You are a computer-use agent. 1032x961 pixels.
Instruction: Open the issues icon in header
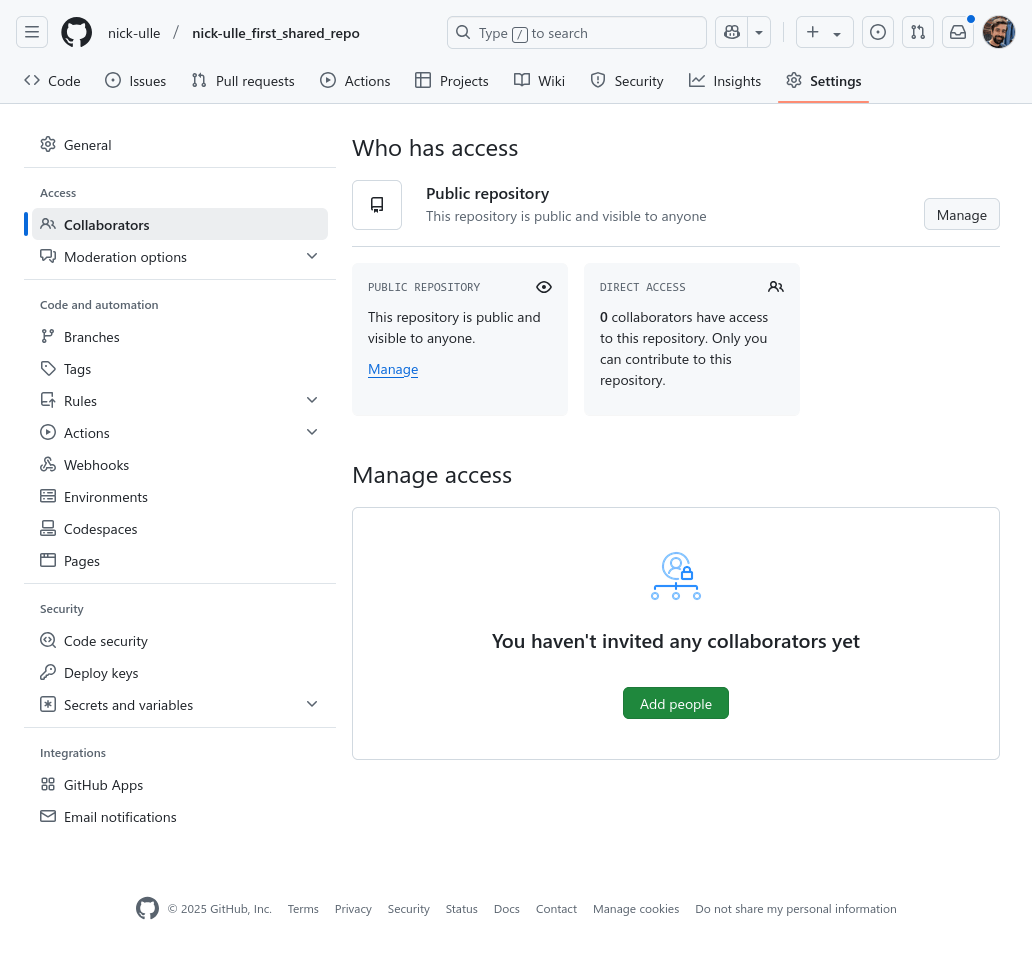click(878, 32)
